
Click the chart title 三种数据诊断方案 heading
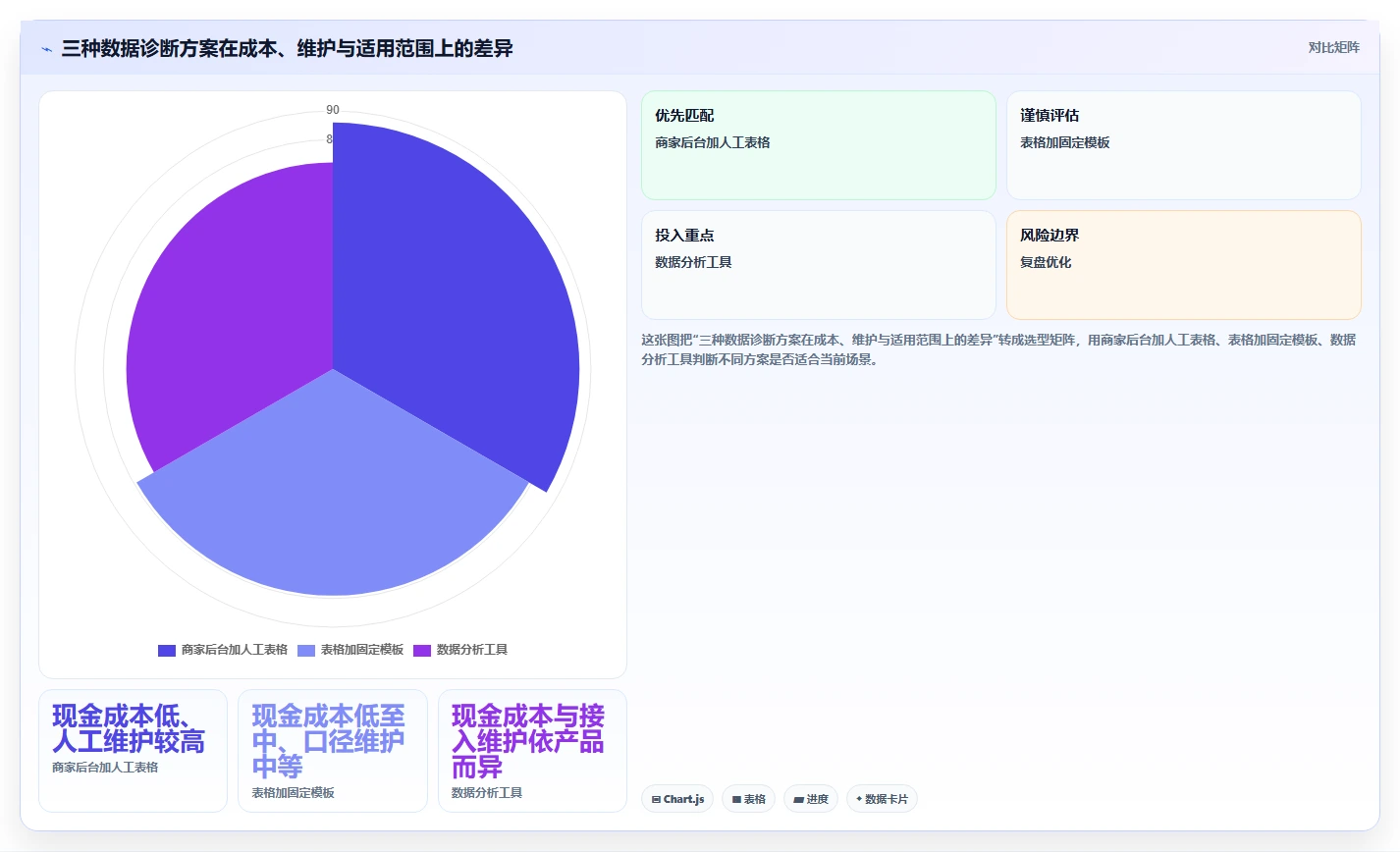[x=287, y=48]
